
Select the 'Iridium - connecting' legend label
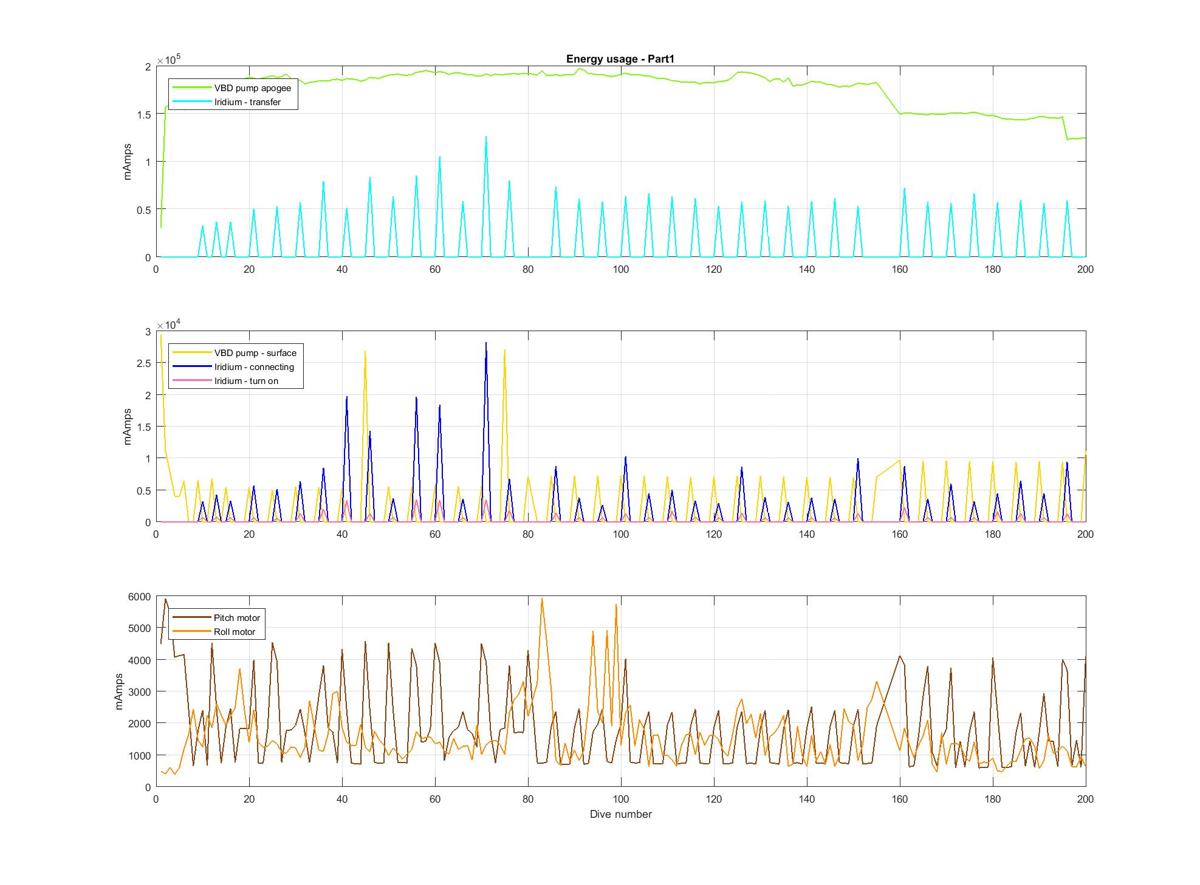[x=254, y=367]
